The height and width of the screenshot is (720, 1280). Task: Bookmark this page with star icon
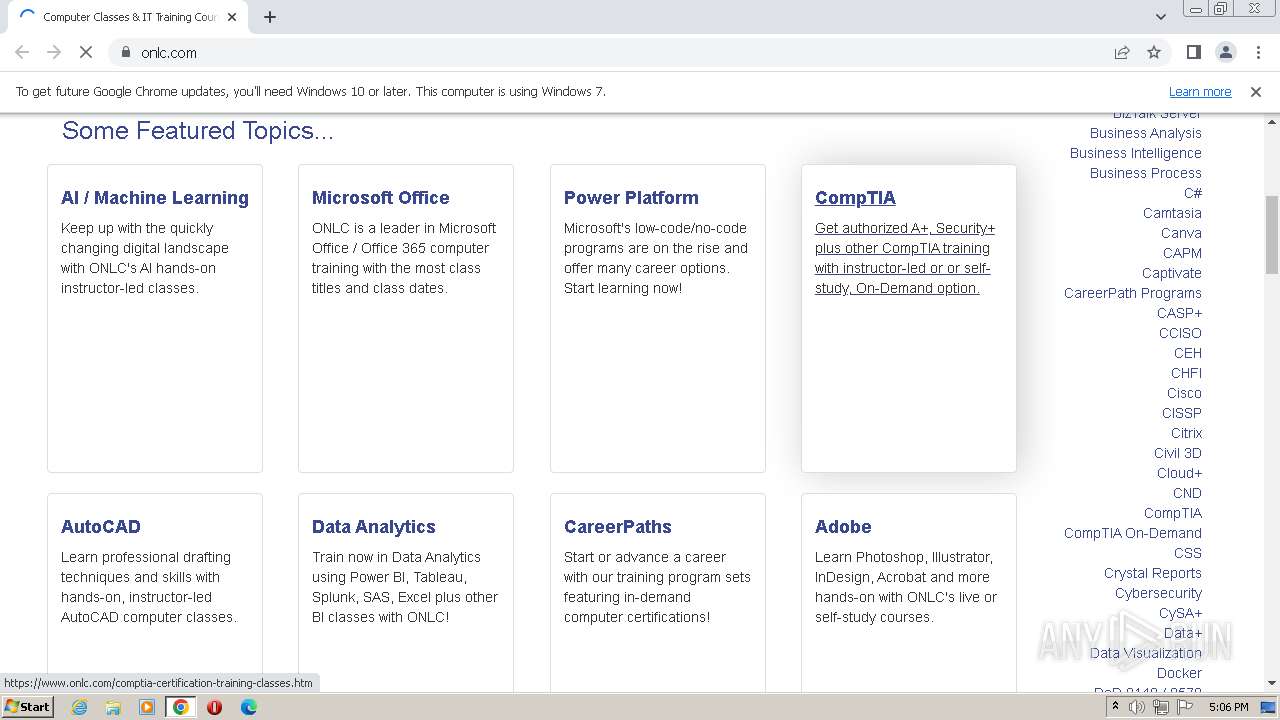[x=1154, y=52]
